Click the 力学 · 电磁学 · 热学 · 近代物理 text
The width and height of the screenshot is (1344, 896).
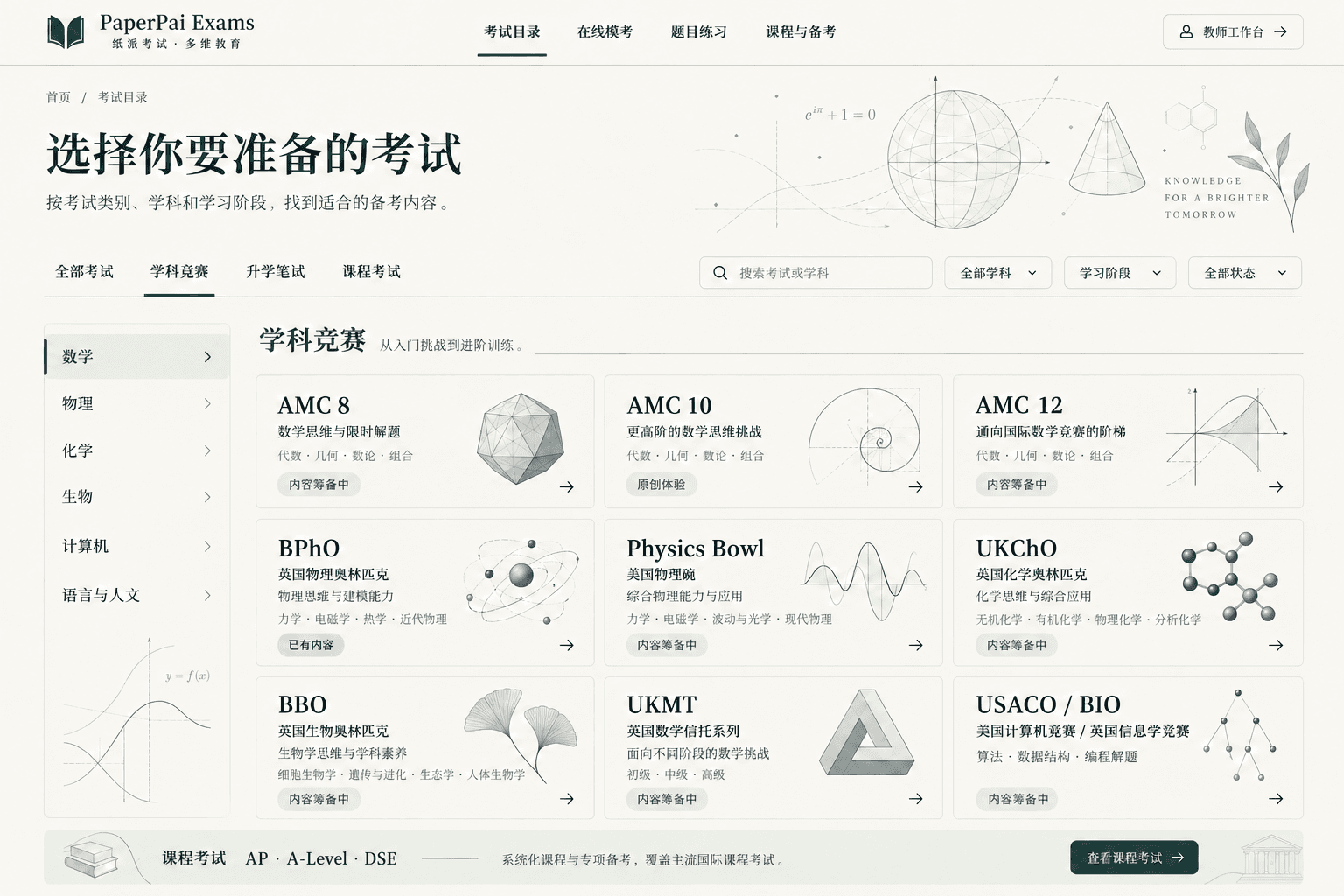(x=362, y=619)
